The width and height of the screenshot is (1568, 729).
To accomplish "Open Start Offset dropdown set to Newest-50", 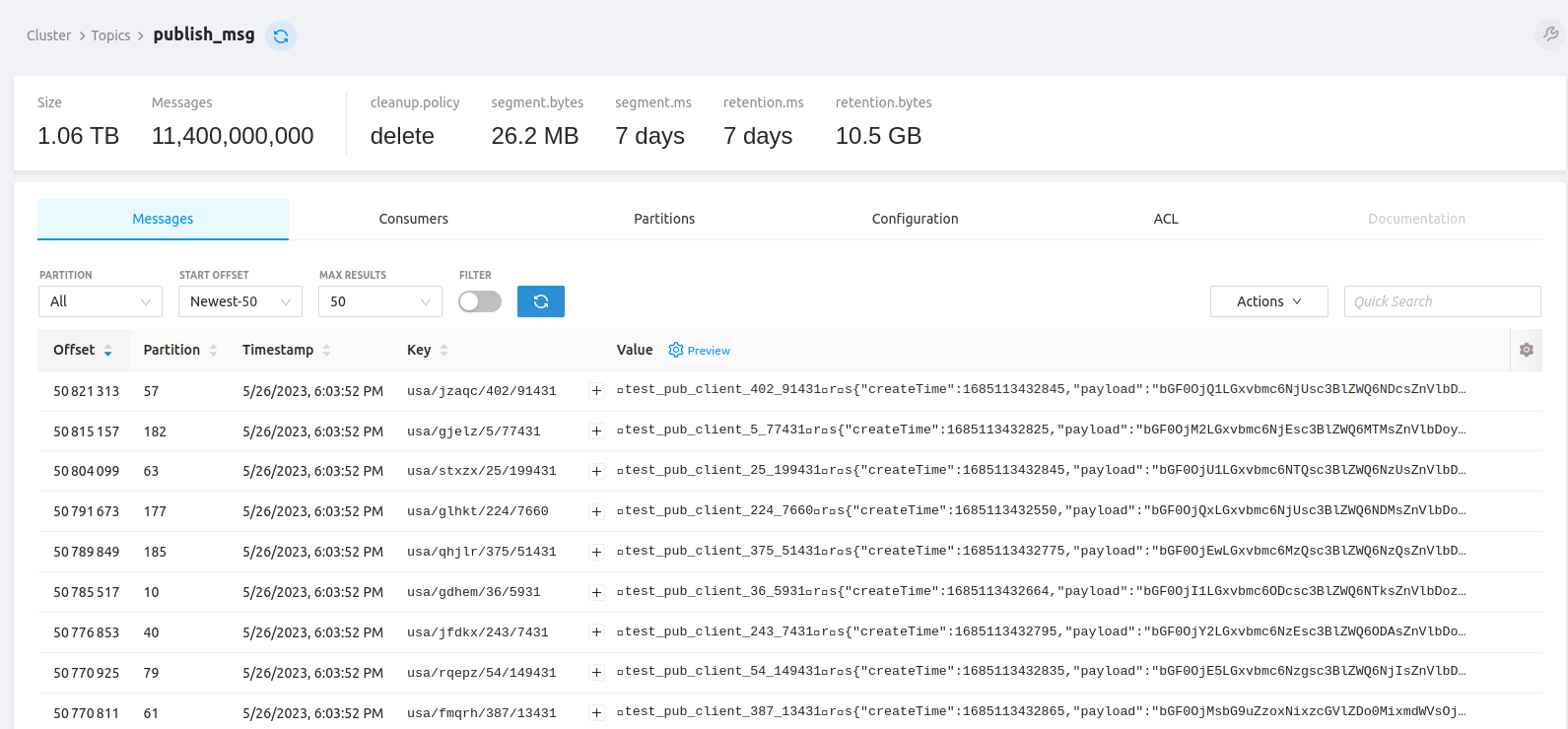I will (239, 301).
